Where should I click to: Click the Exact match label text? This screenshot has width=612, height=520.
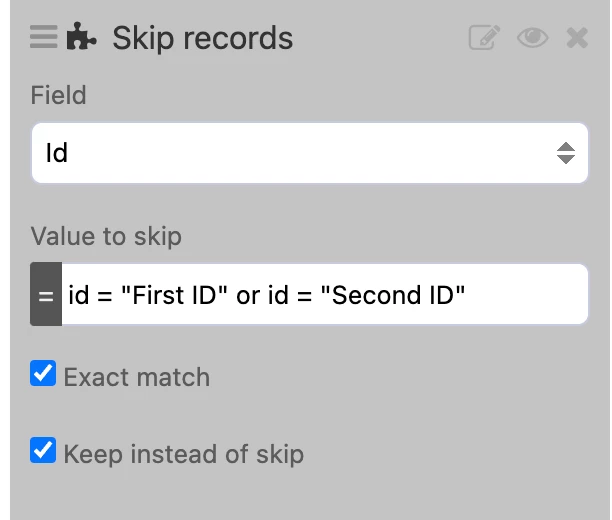[136, 377]
